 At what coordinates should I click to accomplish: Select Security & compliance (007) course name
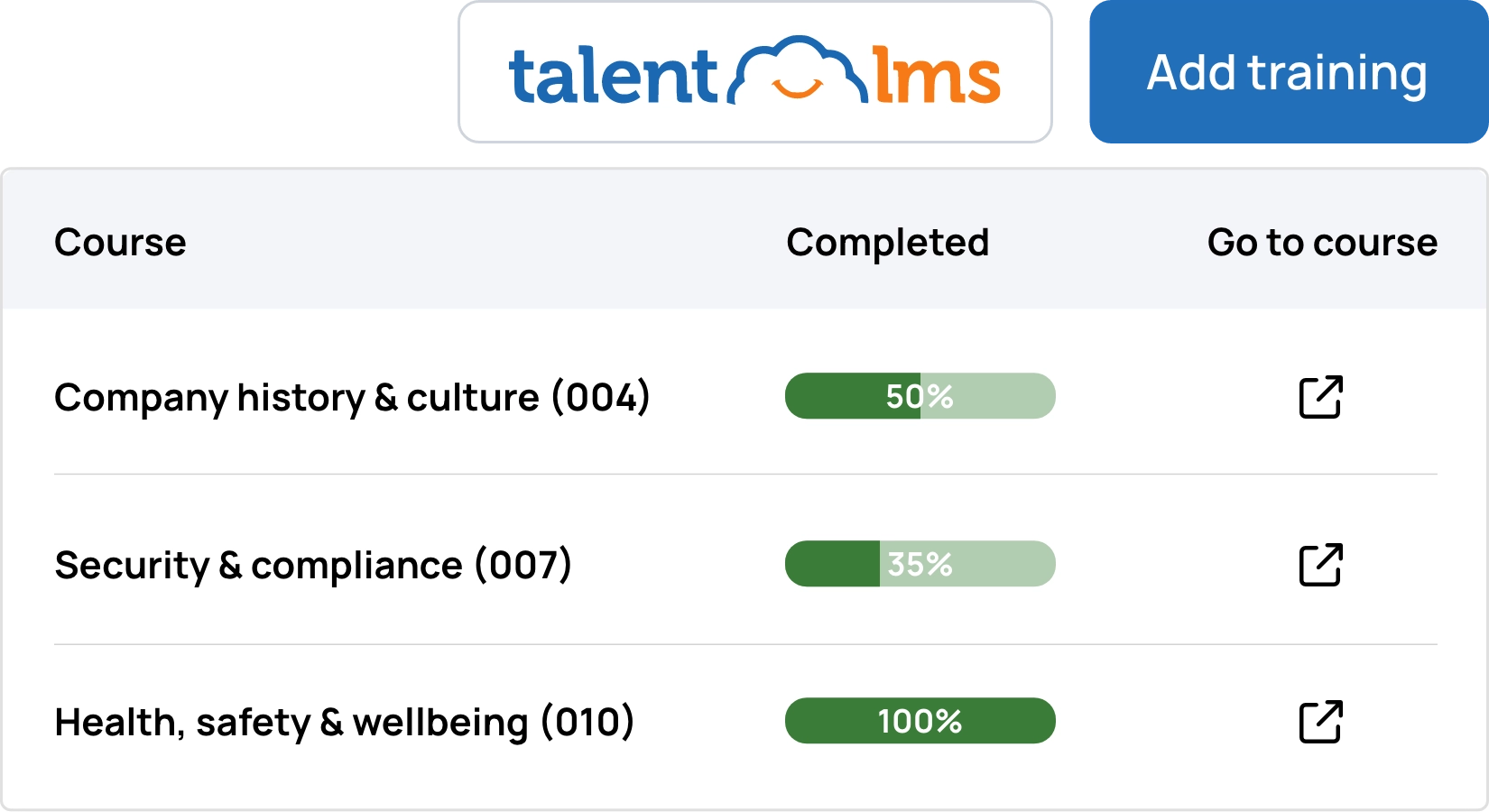(x=313, y=566)
